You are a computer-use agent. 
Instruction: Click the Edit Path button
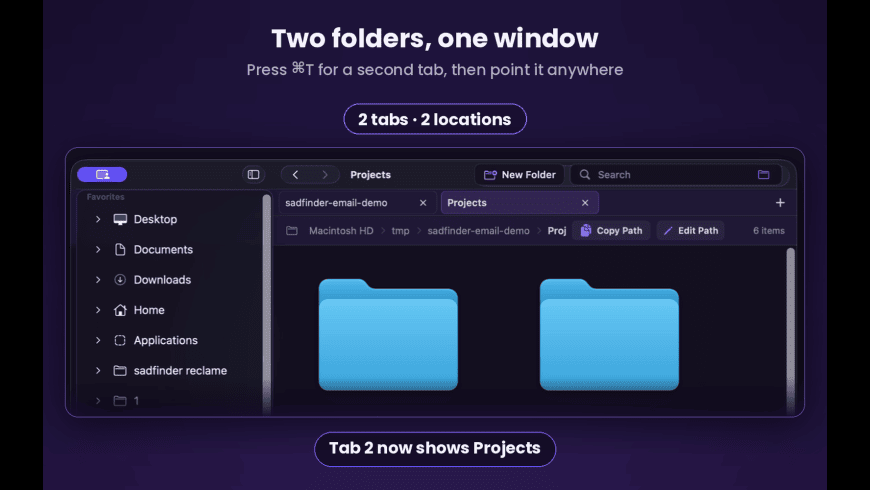pos(691,230)
